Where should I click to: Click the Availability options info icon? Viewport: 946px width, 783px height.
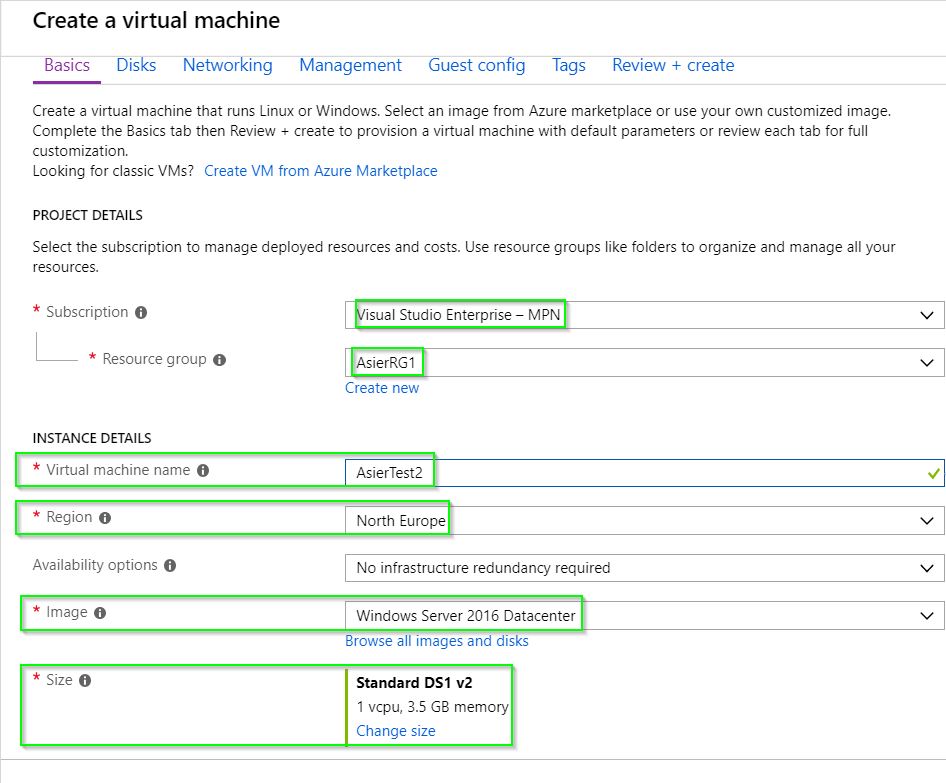[x=170, y=566]
